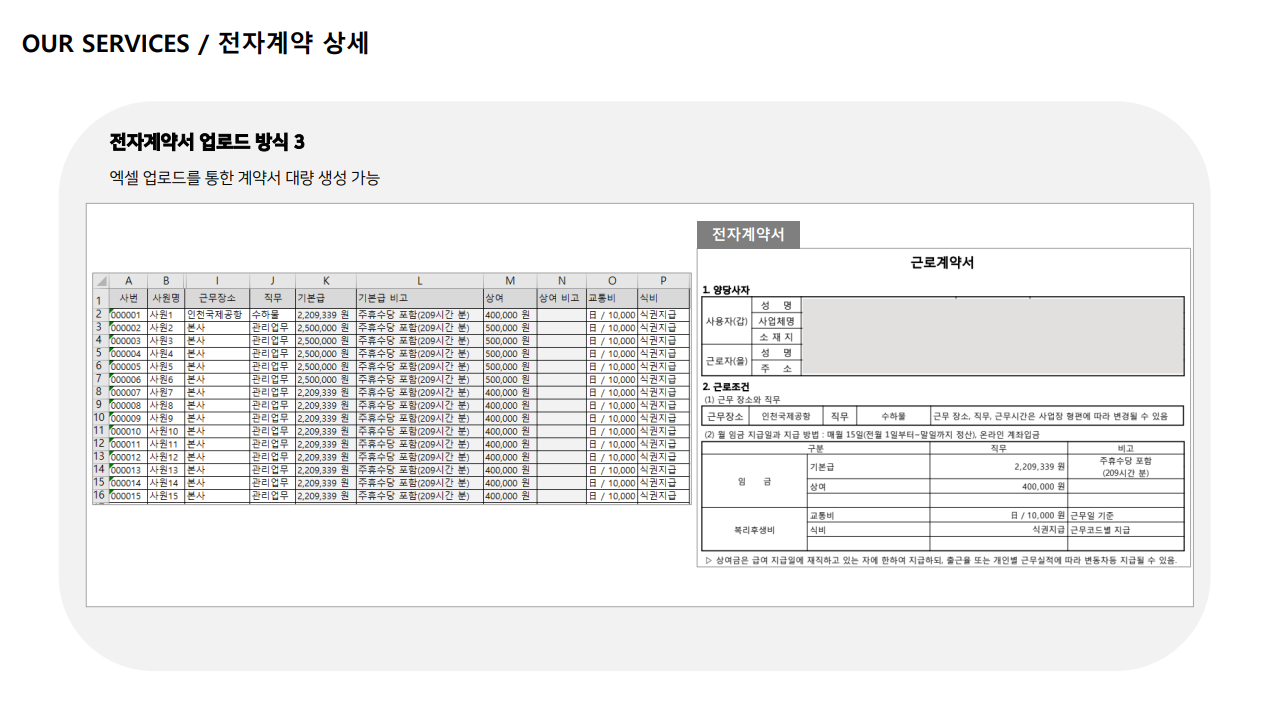
Task: Select column P header in the spreadsheet
Action: coord(663,281)
